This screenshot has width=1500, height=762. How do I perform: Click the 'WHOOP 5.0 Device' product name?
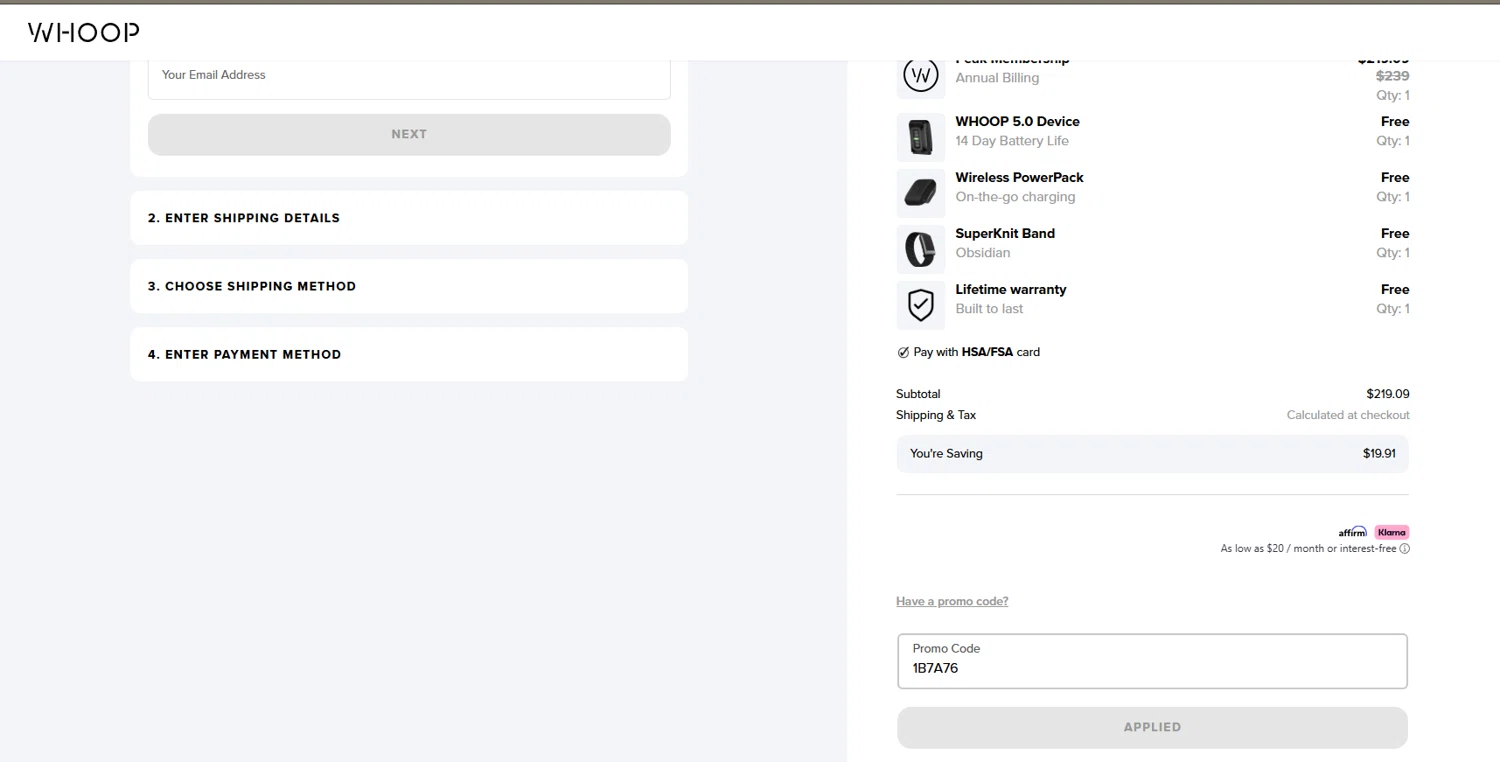[1017, 121]
